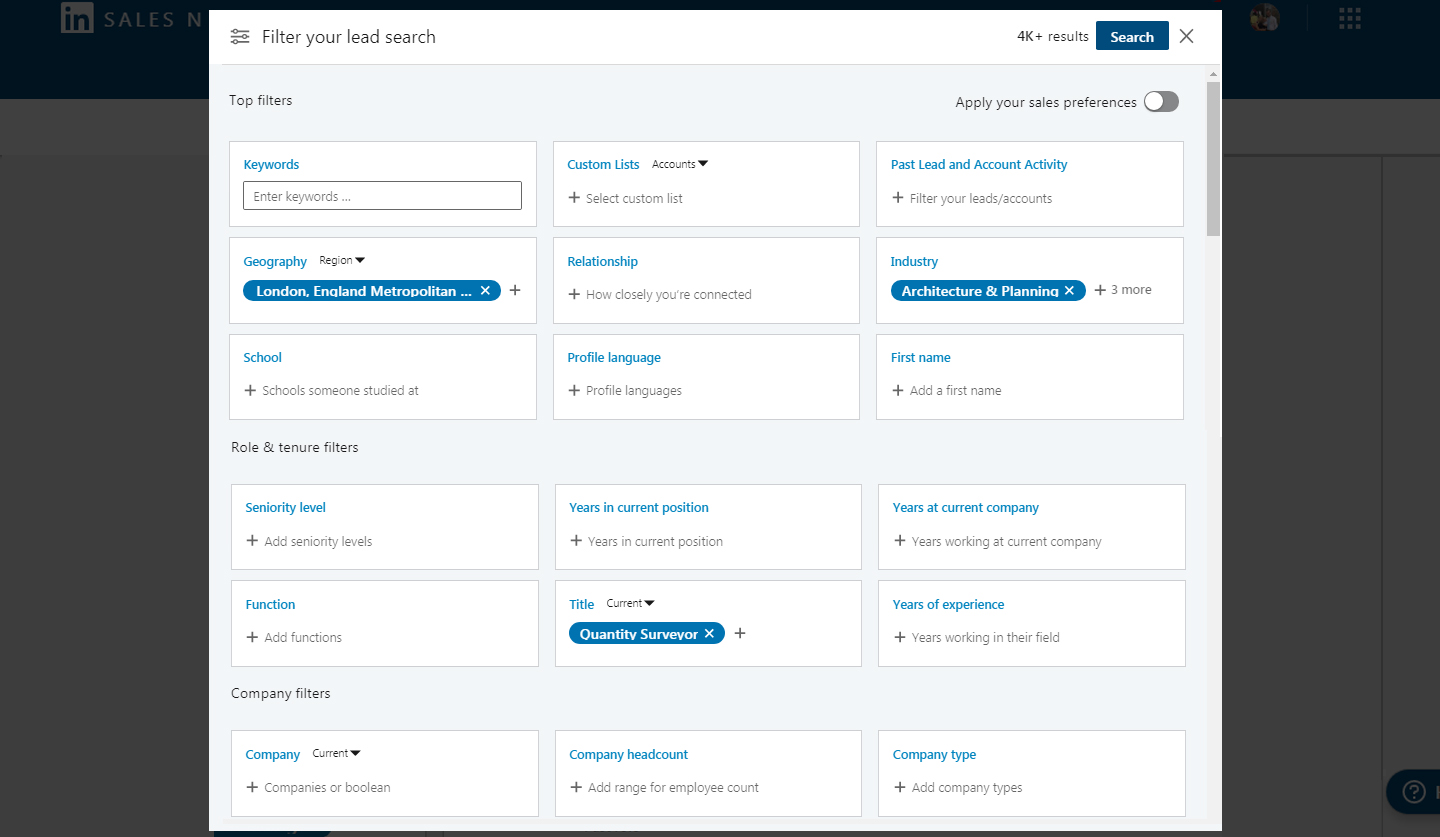The image size is (1440, 837).
Task: Click the dialog vertical scrollbar
Action: pyautogui.click(x=1214, y=160)
